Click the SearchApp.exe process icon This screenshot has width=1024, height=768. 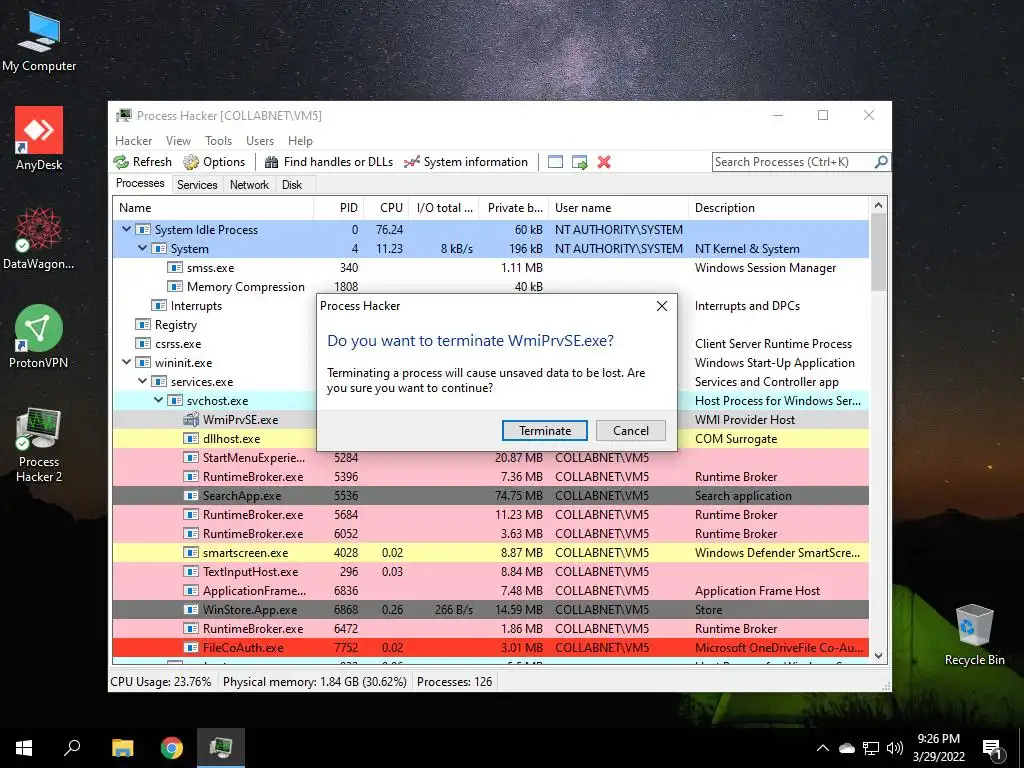click(x=191, y=496)
